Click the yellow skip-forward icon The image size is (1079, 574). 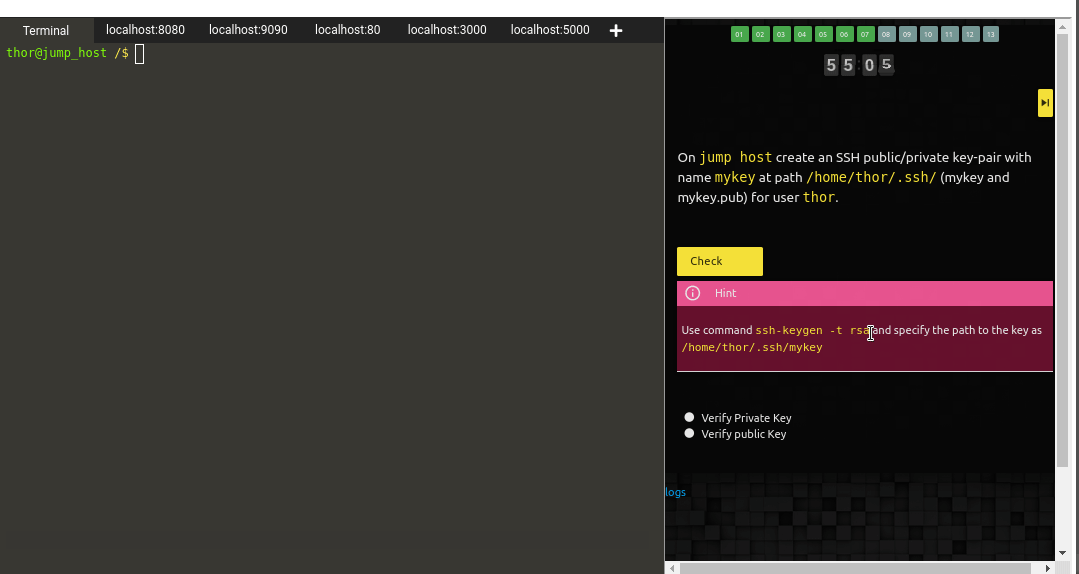[1045, 103]
